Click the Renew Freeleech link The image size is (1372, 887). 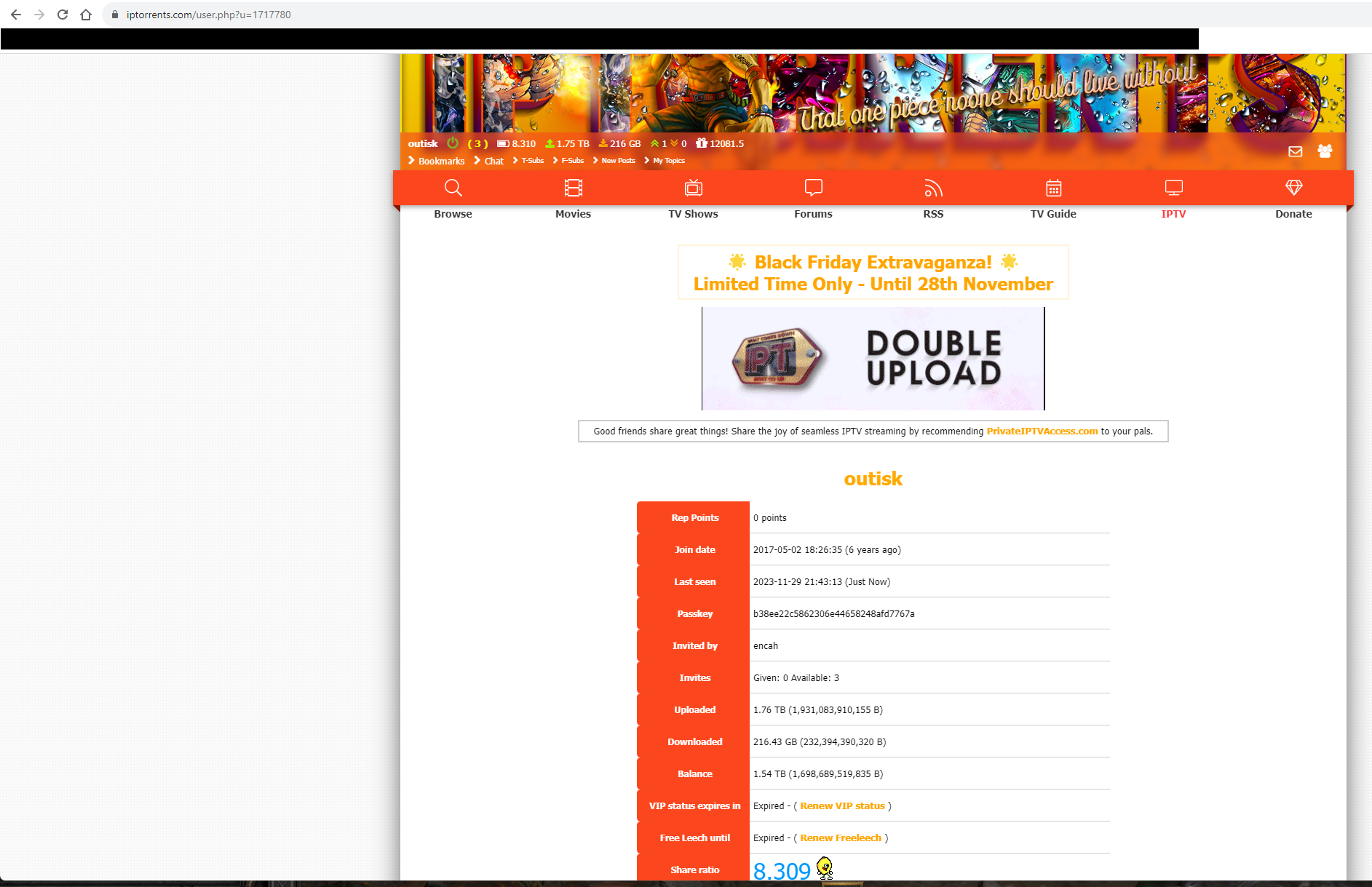(841, 838)
